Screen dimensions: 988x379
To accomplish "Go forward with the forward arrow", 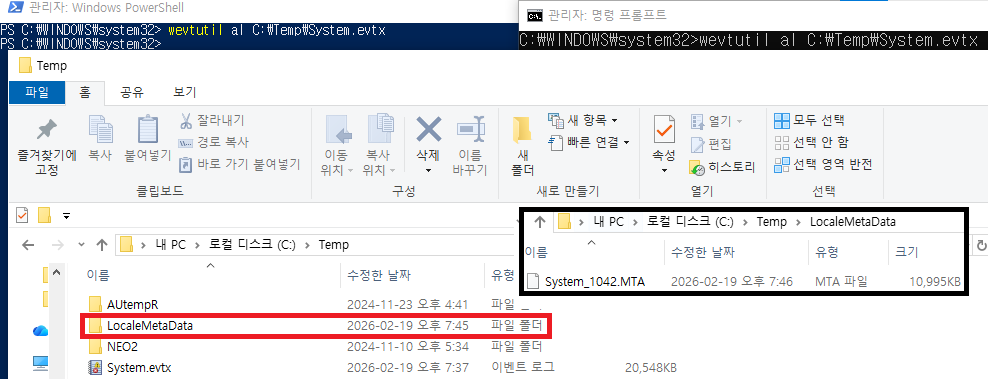I will pos(57,245).
